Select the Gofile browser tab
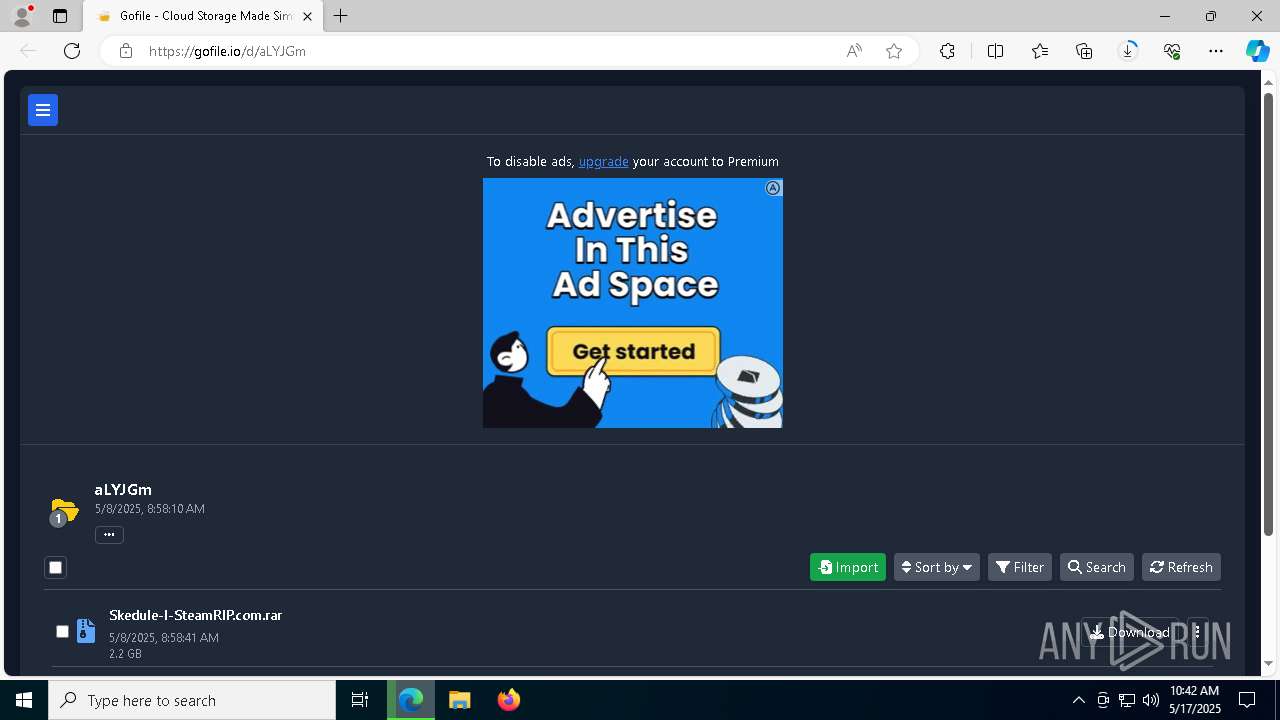The image size is (1280, 720). coord(203,16)
